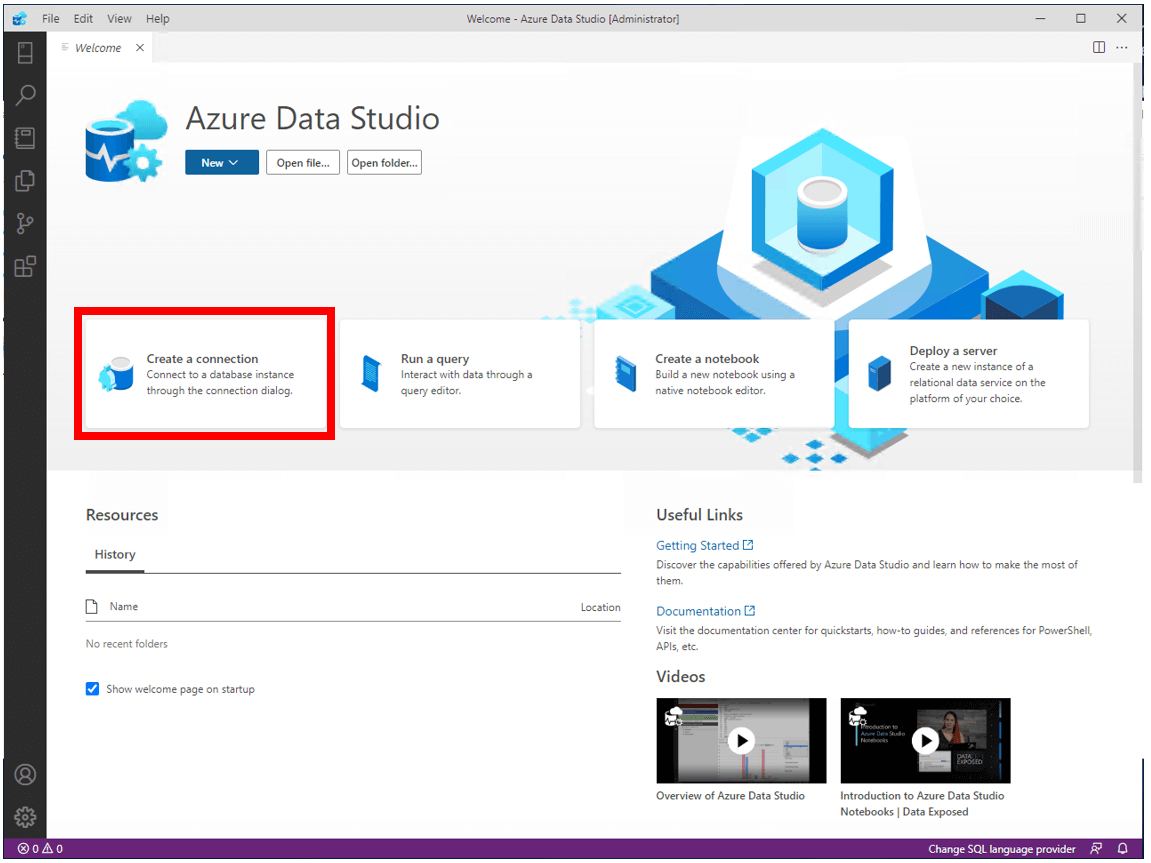Open the Search sidebar icon
Viewport: 1151px width, 863px height.
tap(25, 95)
